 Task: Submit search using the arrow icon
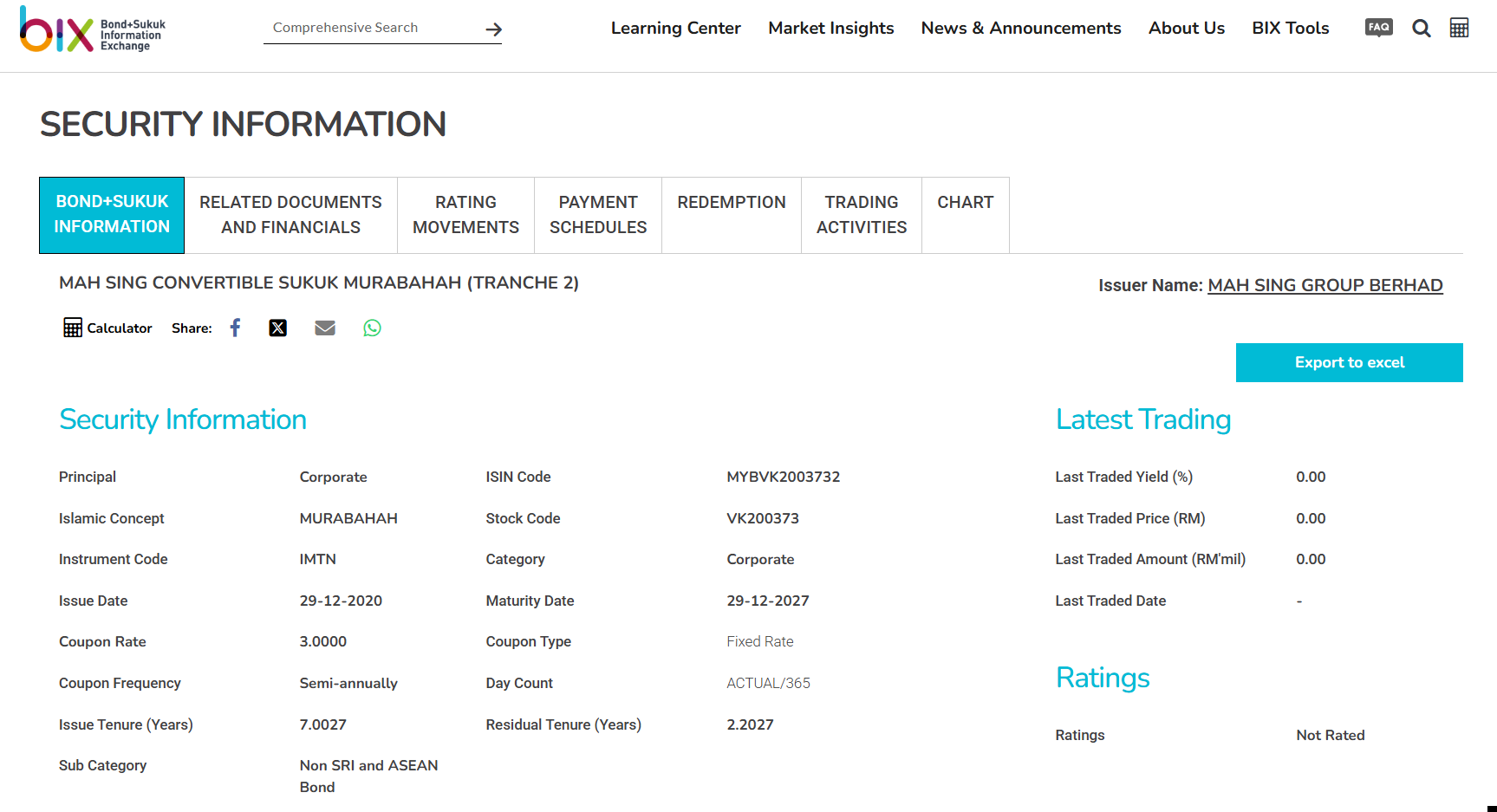(493, 29)
